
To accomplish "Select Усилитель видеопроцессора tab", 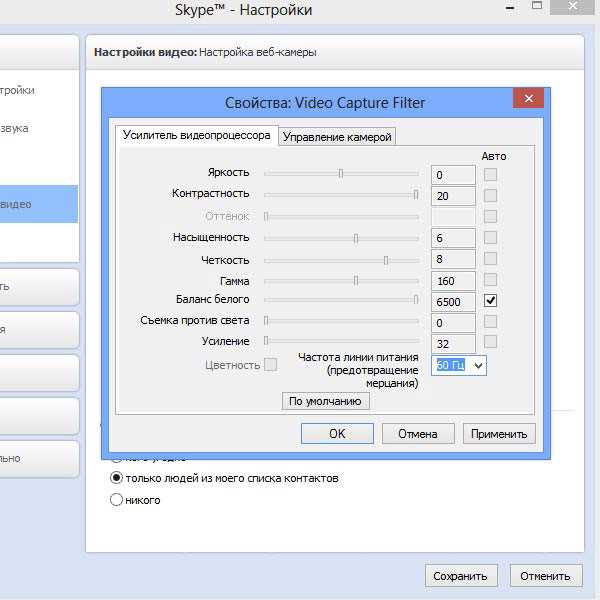I will click(196, 135).
